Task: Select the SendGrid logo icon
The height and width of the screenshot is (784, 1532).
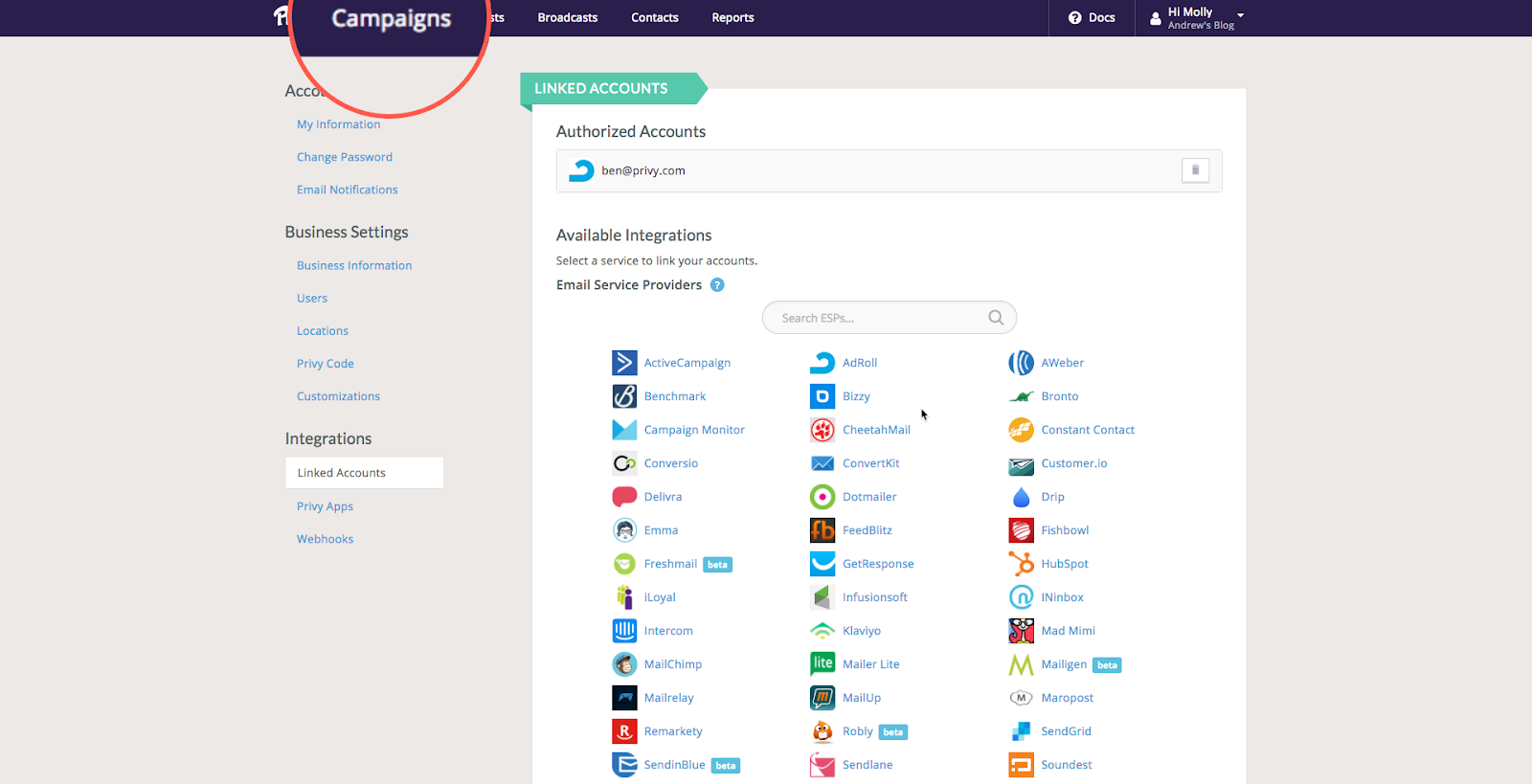Action: 1021,731
